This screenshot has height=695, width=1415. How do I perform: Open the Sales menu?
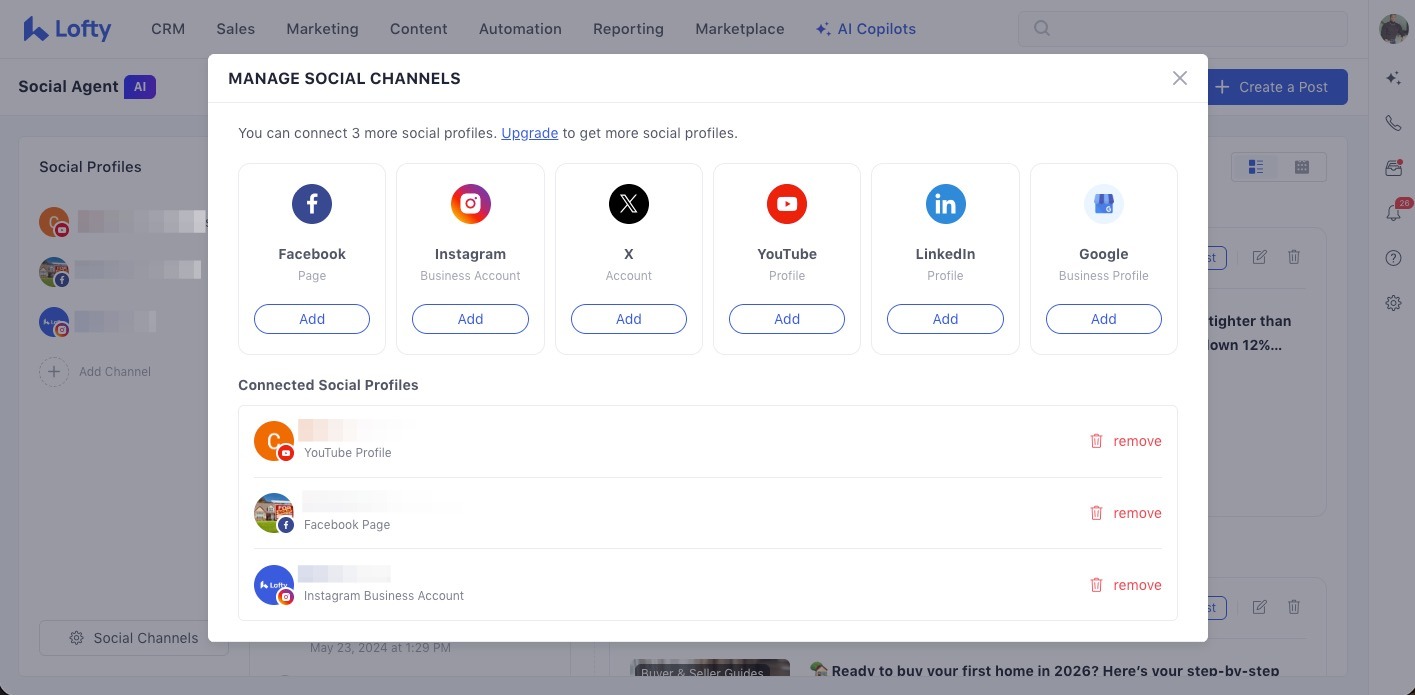[x=236, y=29]
